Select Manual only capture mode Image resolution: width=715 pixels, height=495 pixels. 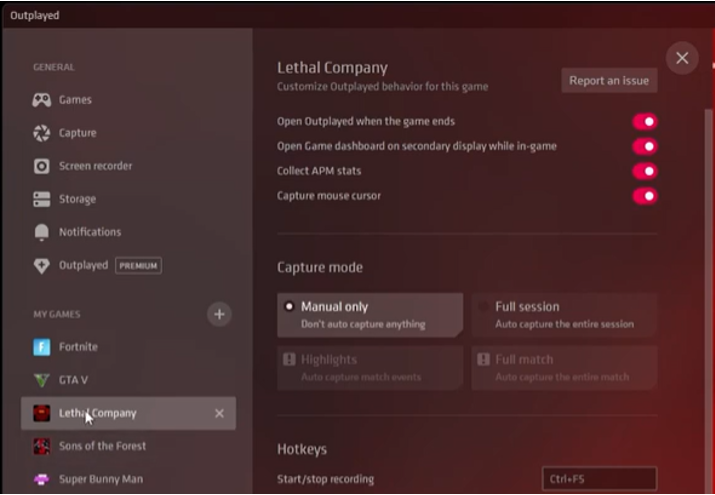tap(370, 315)
